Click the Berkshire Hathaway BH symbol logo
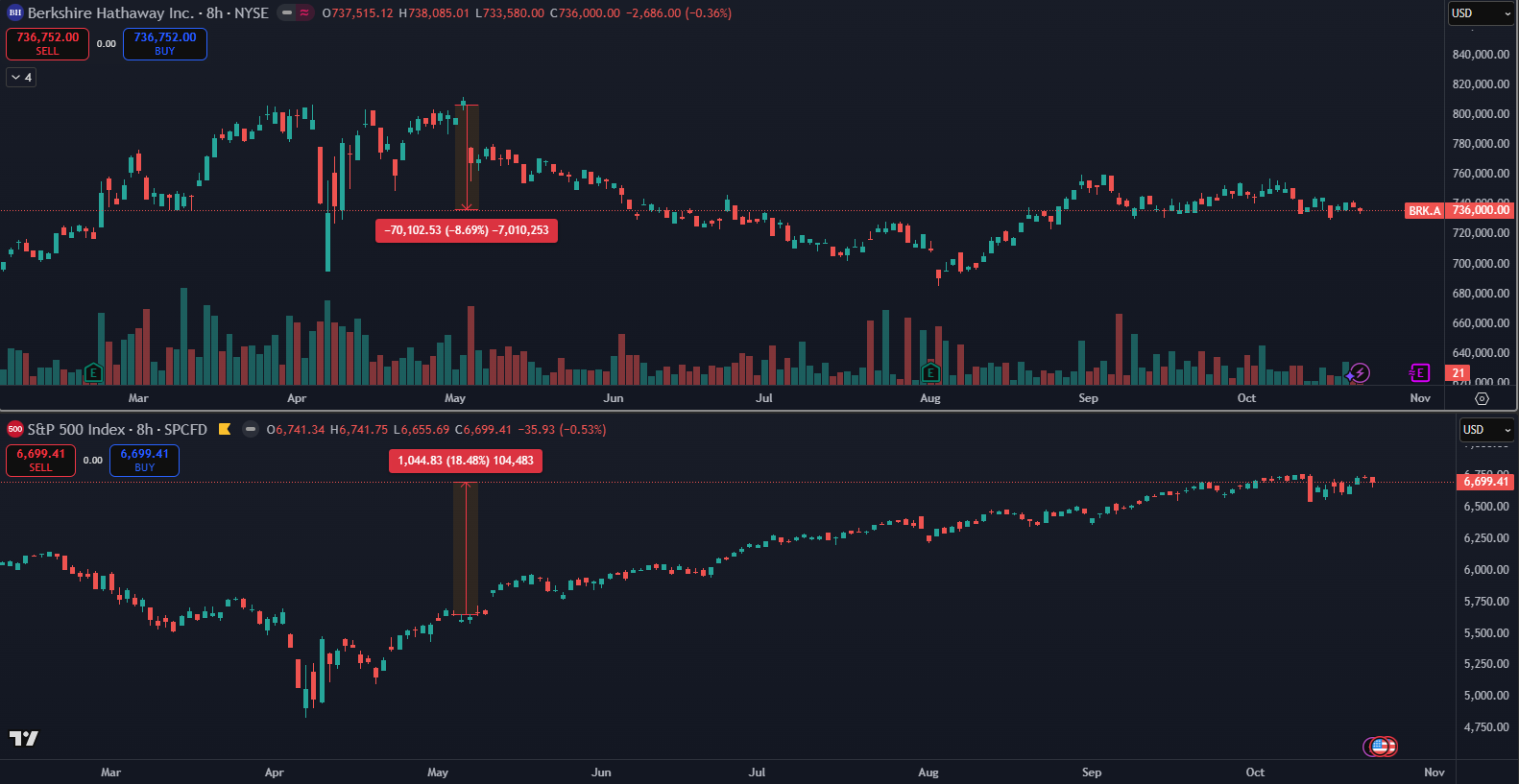 (x=15, y=13)
